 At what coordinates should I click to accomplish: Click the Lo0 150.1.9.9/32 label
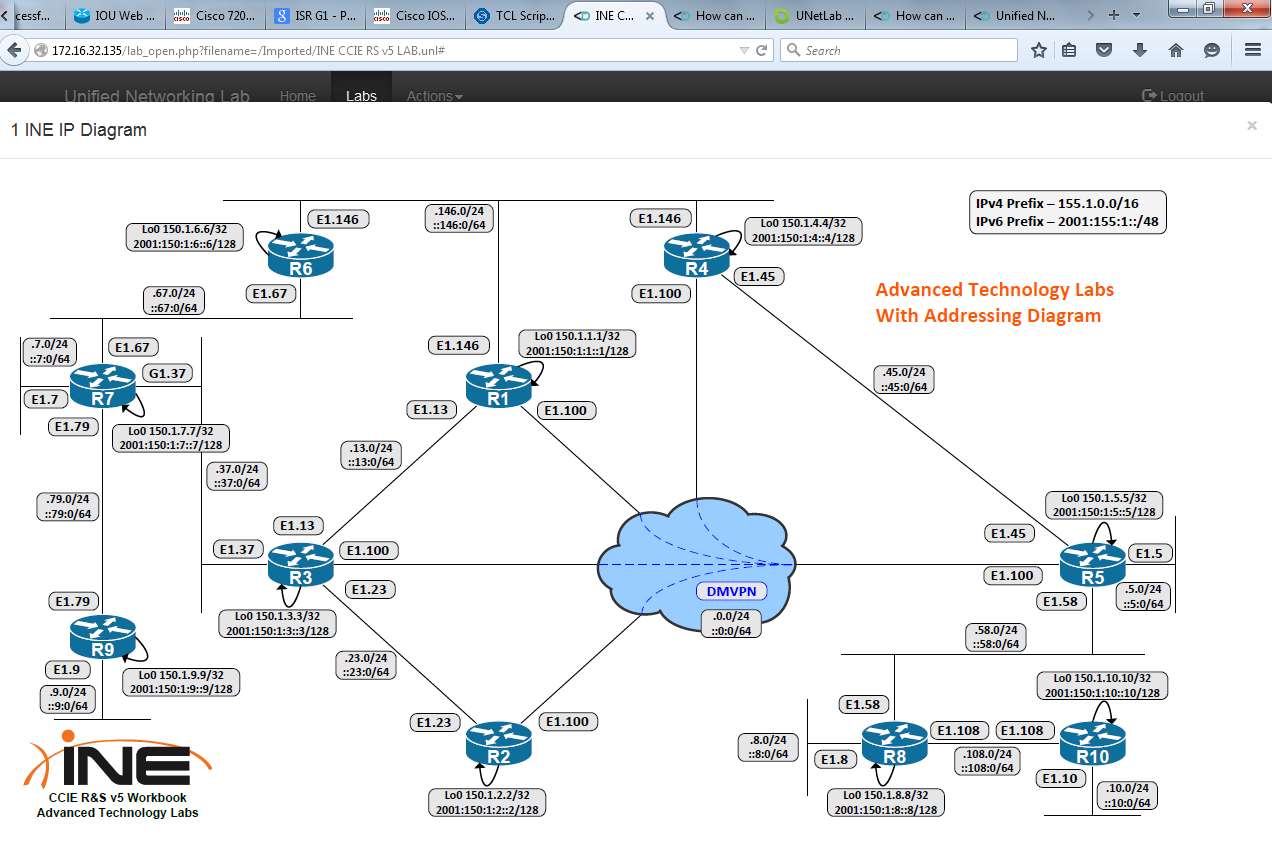coord(181,682)
